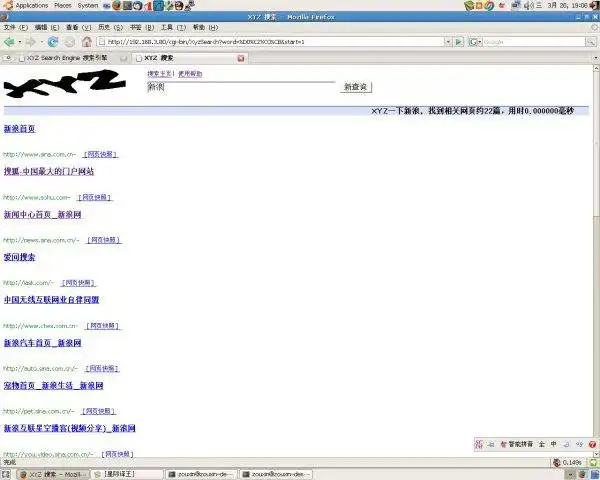Open 网页快照 for news.sina.com.cn

[x=104, y=240]
